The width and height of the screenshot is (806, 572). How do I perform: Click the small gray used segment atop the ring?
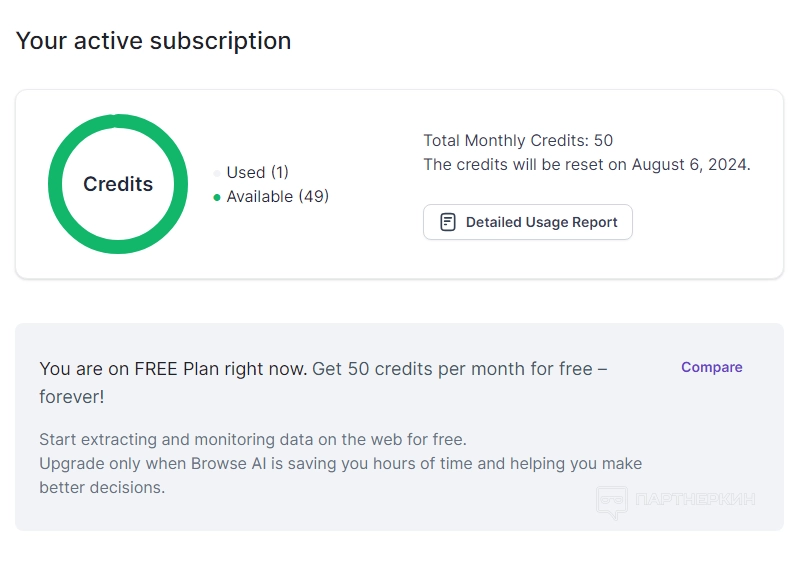[x=116, y=121]
